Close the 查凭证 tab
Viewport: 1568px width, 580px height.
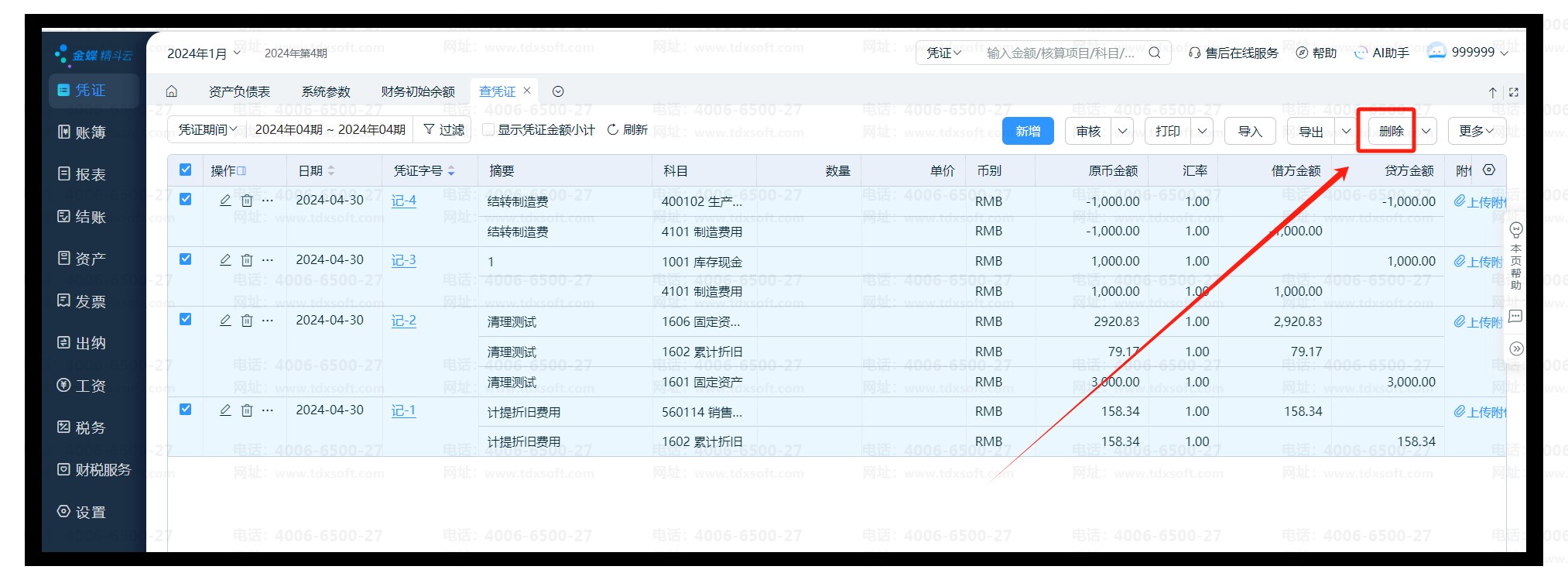527,91
